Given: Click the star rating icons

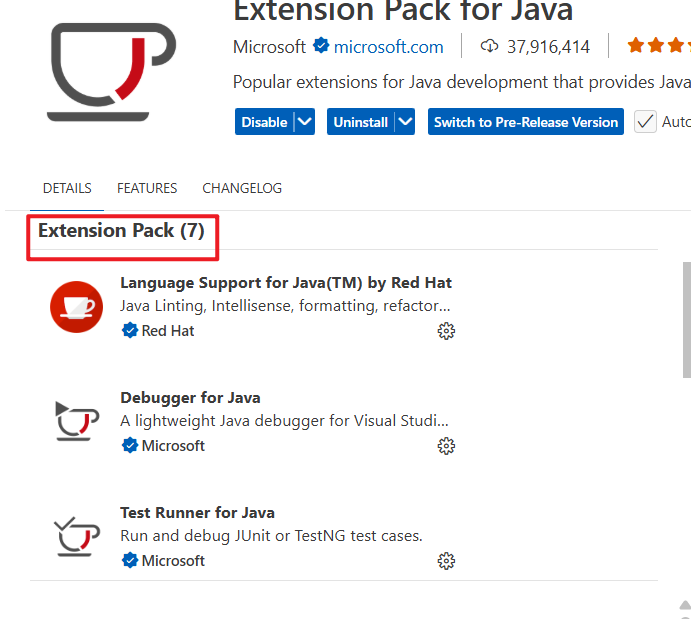Looking at the screenshot, I should click(x=659, y=45).
